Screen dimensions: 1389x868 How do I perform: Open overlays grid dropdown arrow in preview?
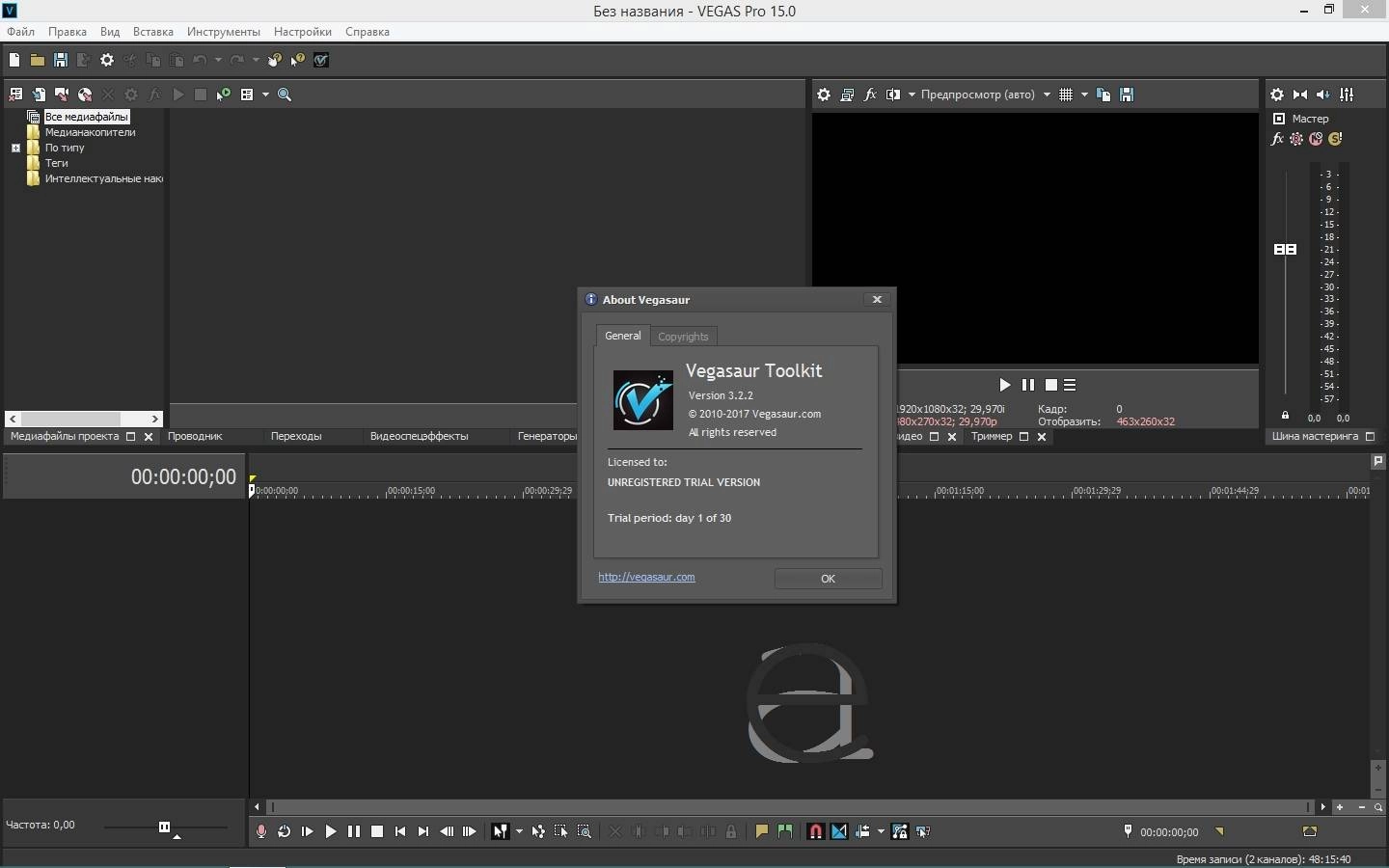click(1084, 95)
